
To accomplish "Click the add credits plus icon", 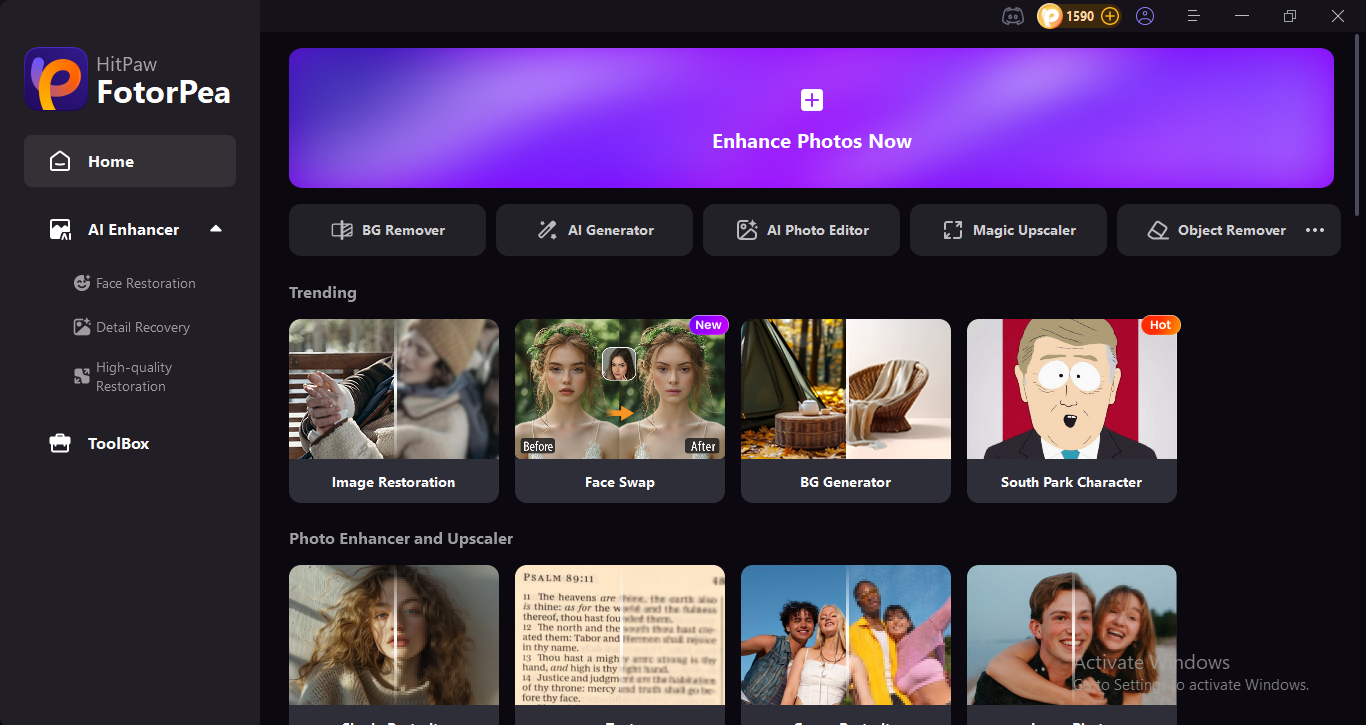I will (1109, 16).
